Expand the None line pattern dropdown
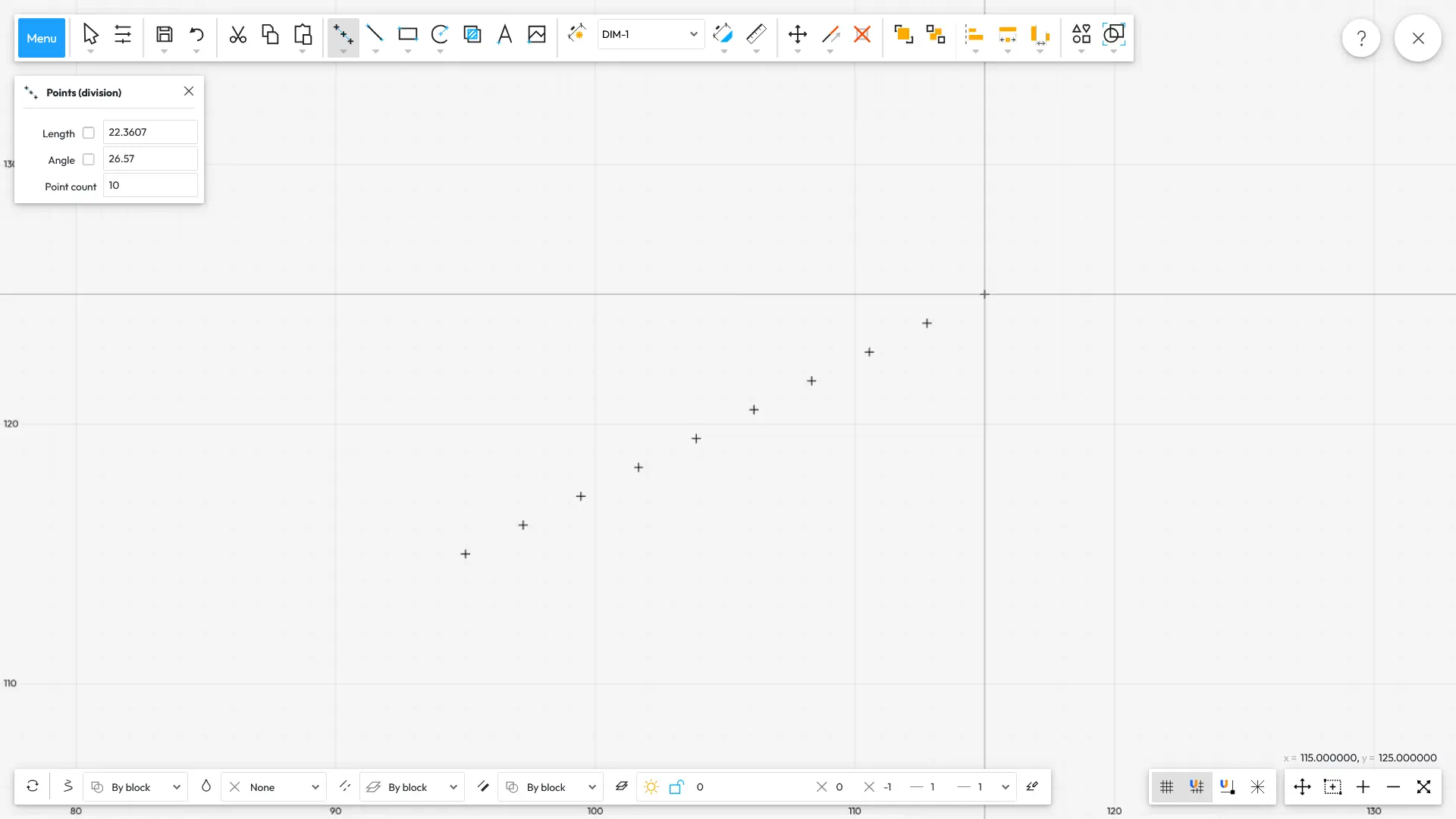The height and width of the screenshot is (819, 1456). [x=274, y=787]
